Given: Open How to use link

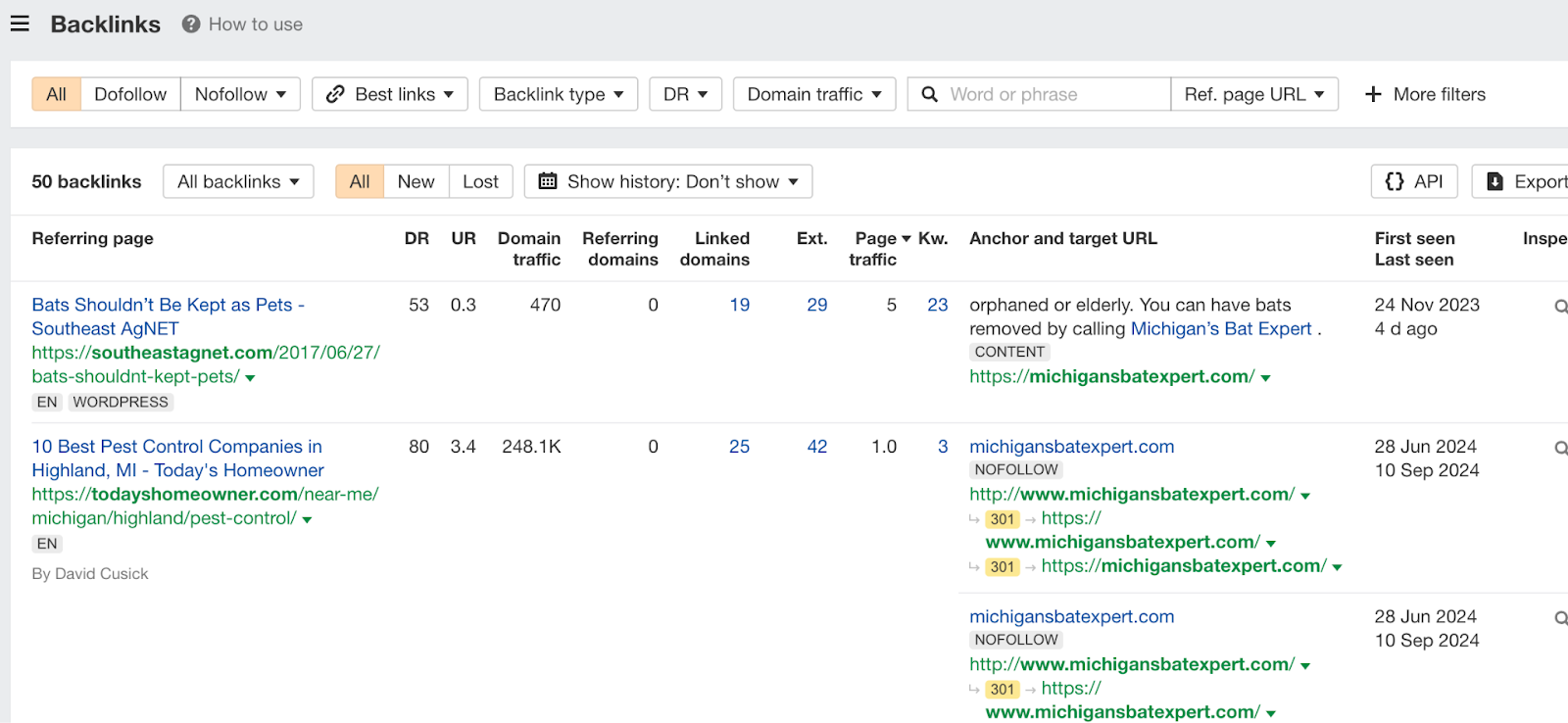Looking at the screenshot, I should pos(256,24).
